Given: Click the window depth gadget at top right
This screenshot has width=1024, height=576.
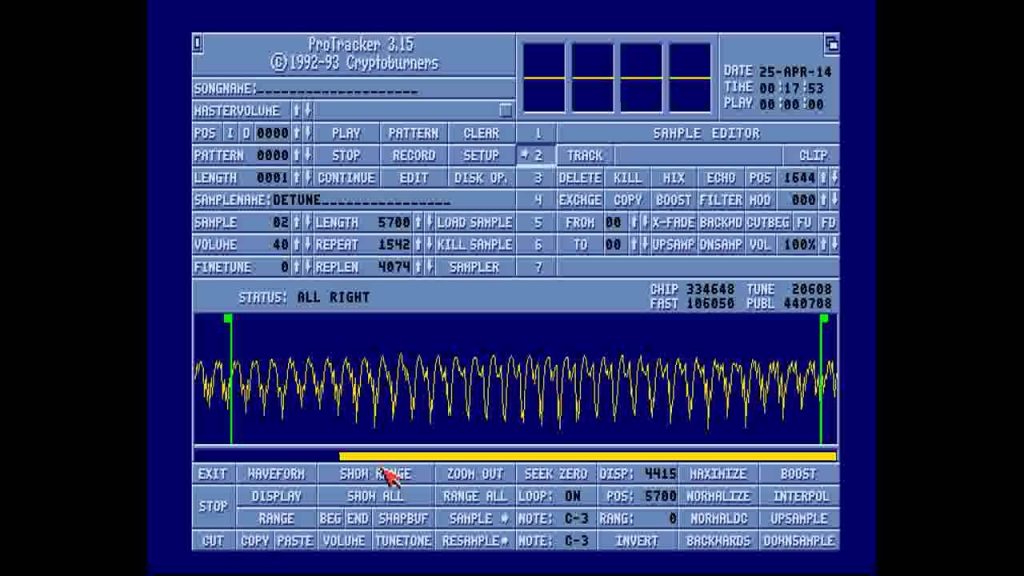Looking at the screenshot, I should pyautogui.click(x=831, y=43).
